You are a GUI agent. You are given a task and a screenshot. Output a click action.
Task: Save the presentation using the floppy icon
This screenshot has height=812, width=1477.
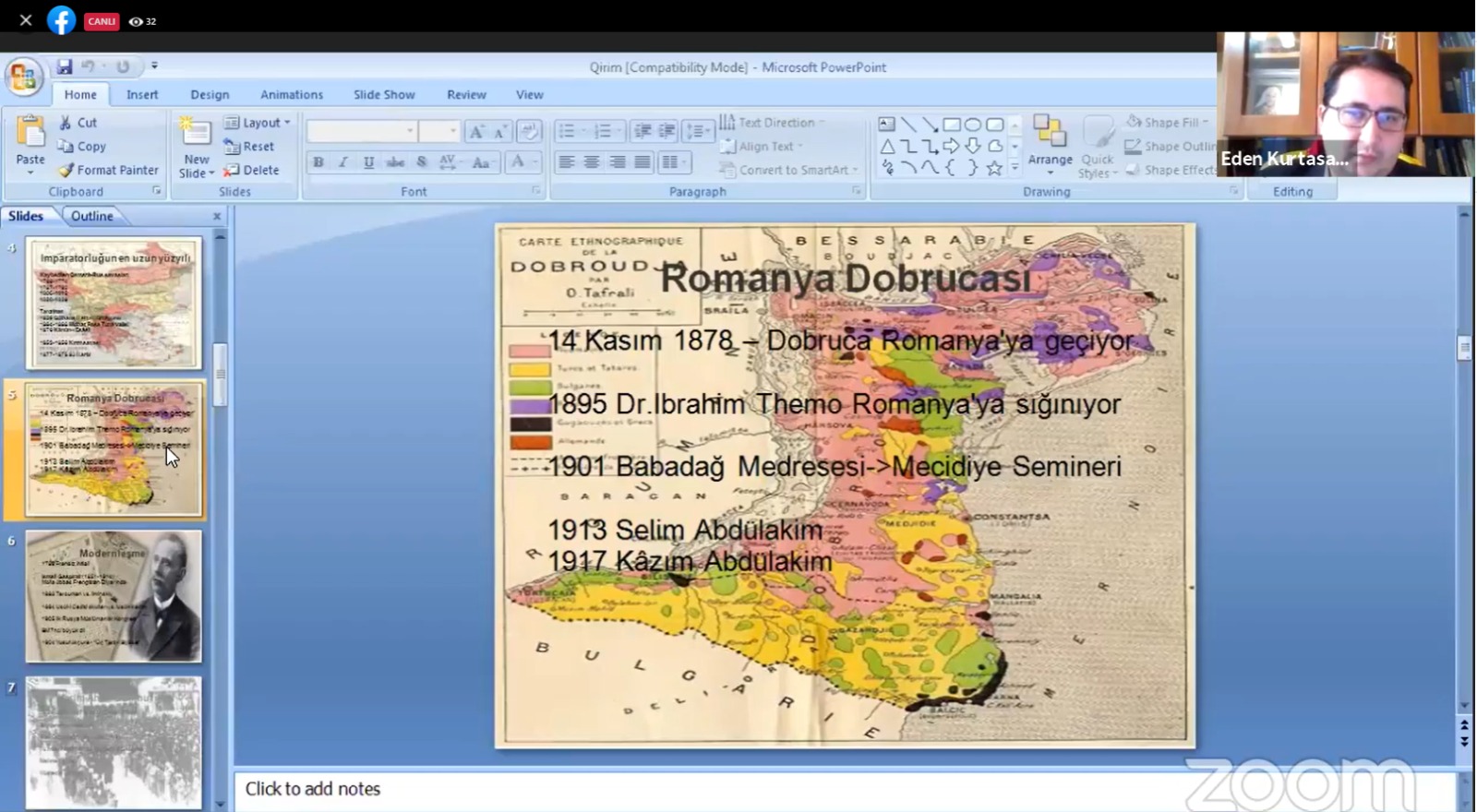64,66
